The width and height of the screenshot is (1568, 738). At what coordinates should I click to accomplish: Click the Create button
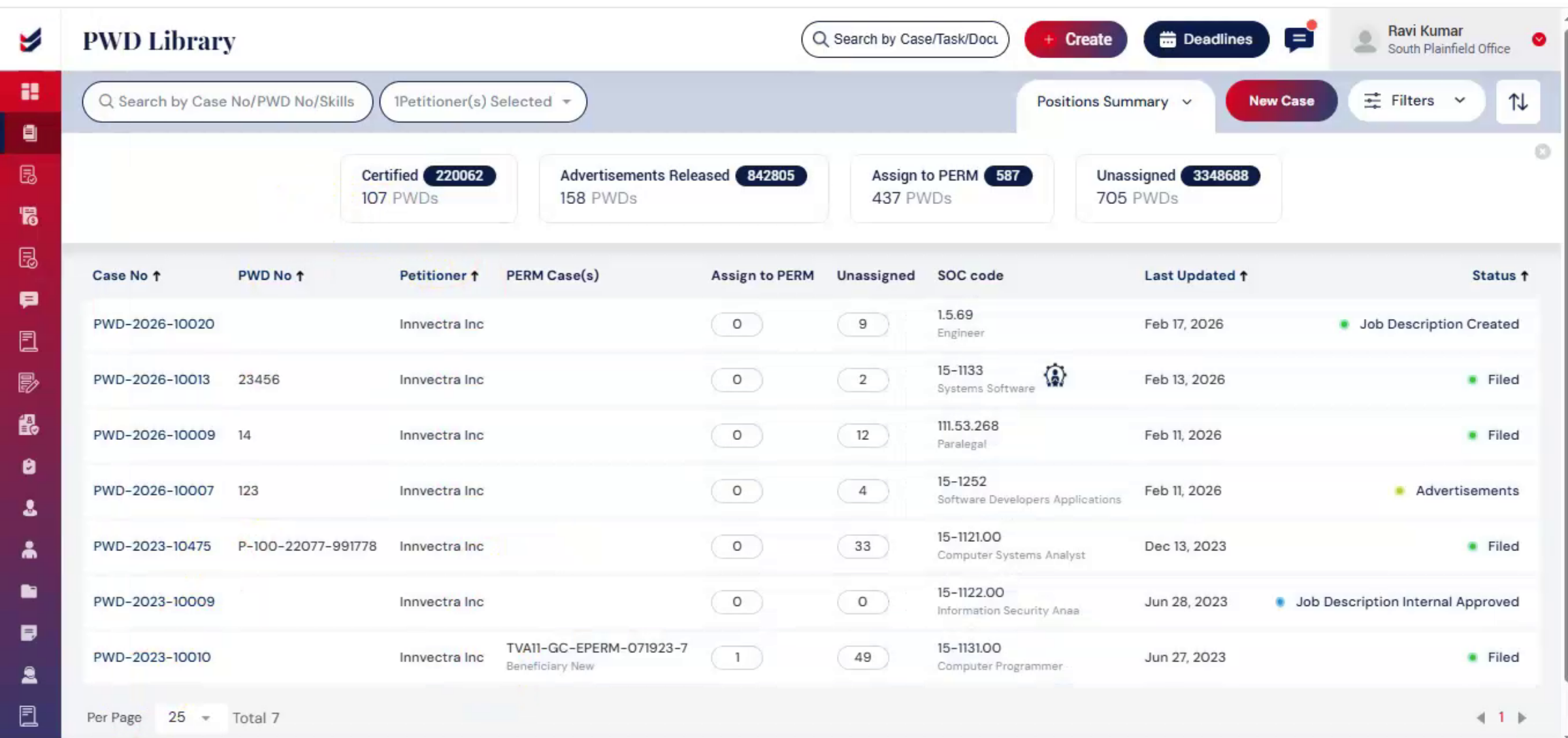1075,39
